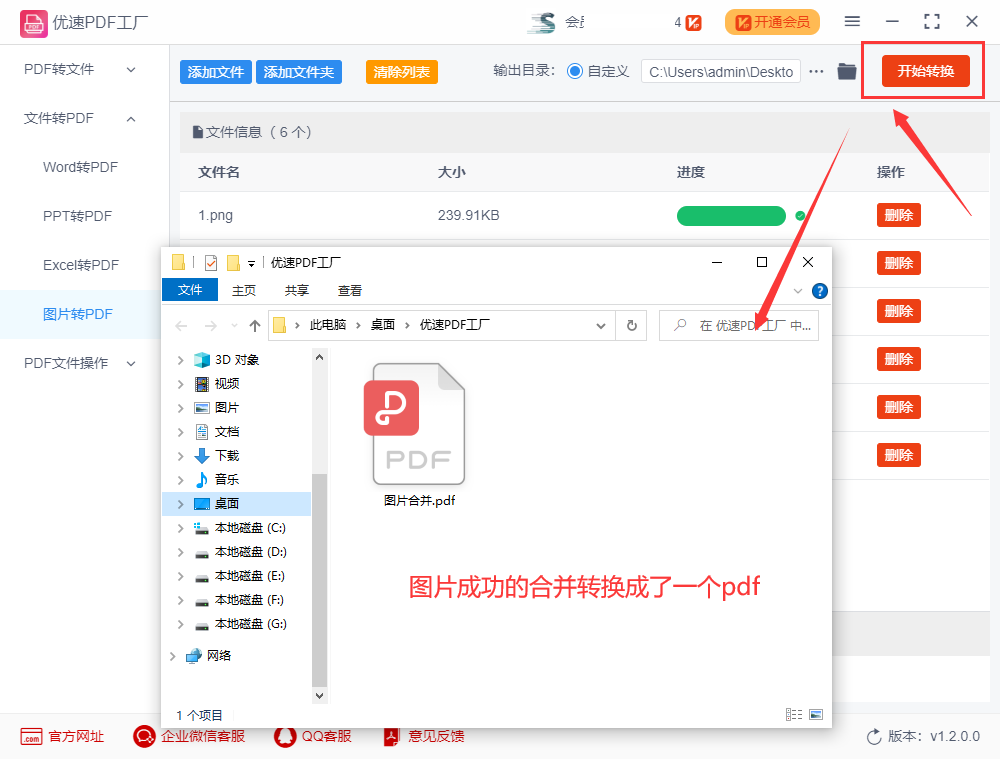This screenshot has height=760, width=1000.
Task: Click the navigation pane scrollbar down arrow
Action: pos(320,696)
